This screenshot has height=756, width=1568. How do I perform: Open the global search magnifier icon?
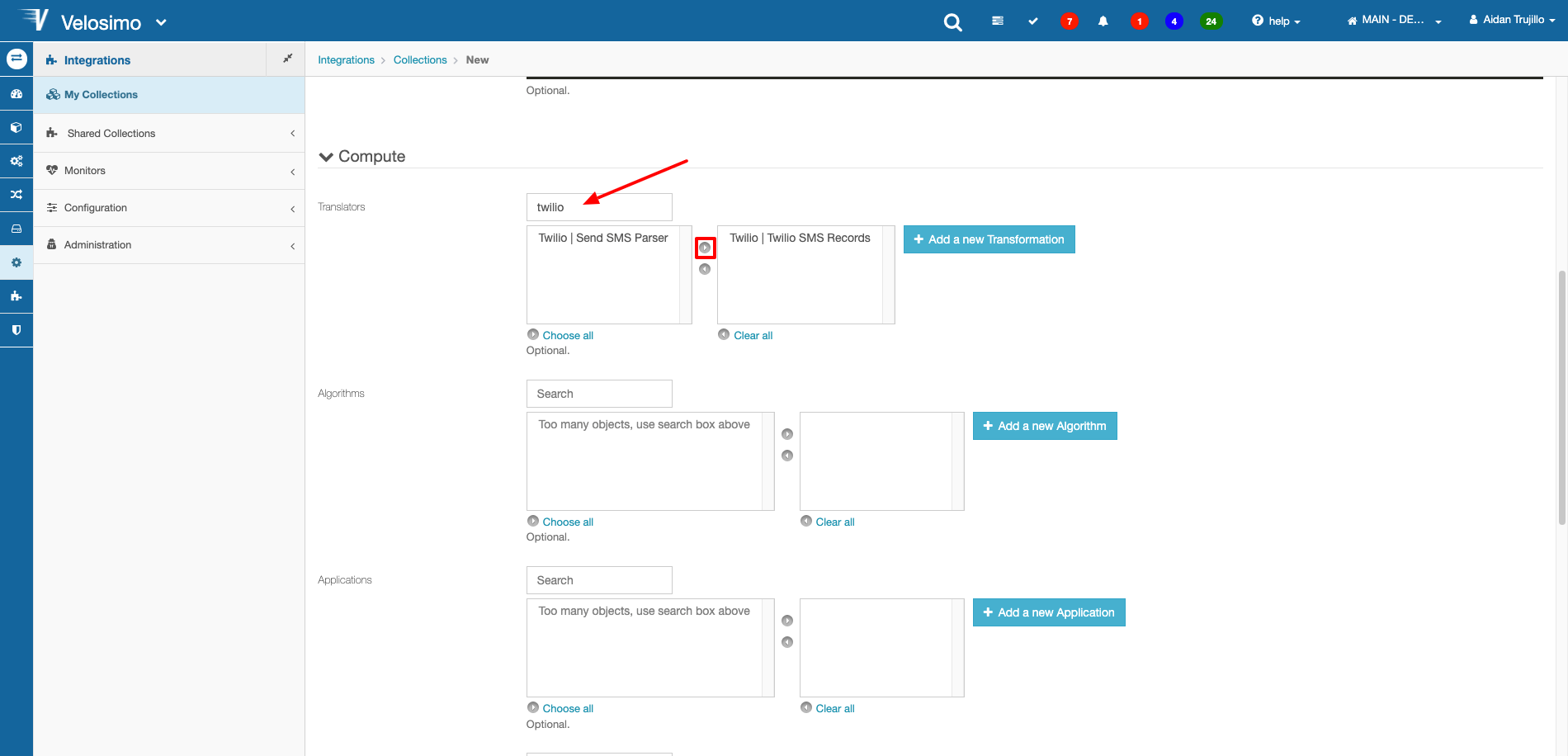pos(953,22)
